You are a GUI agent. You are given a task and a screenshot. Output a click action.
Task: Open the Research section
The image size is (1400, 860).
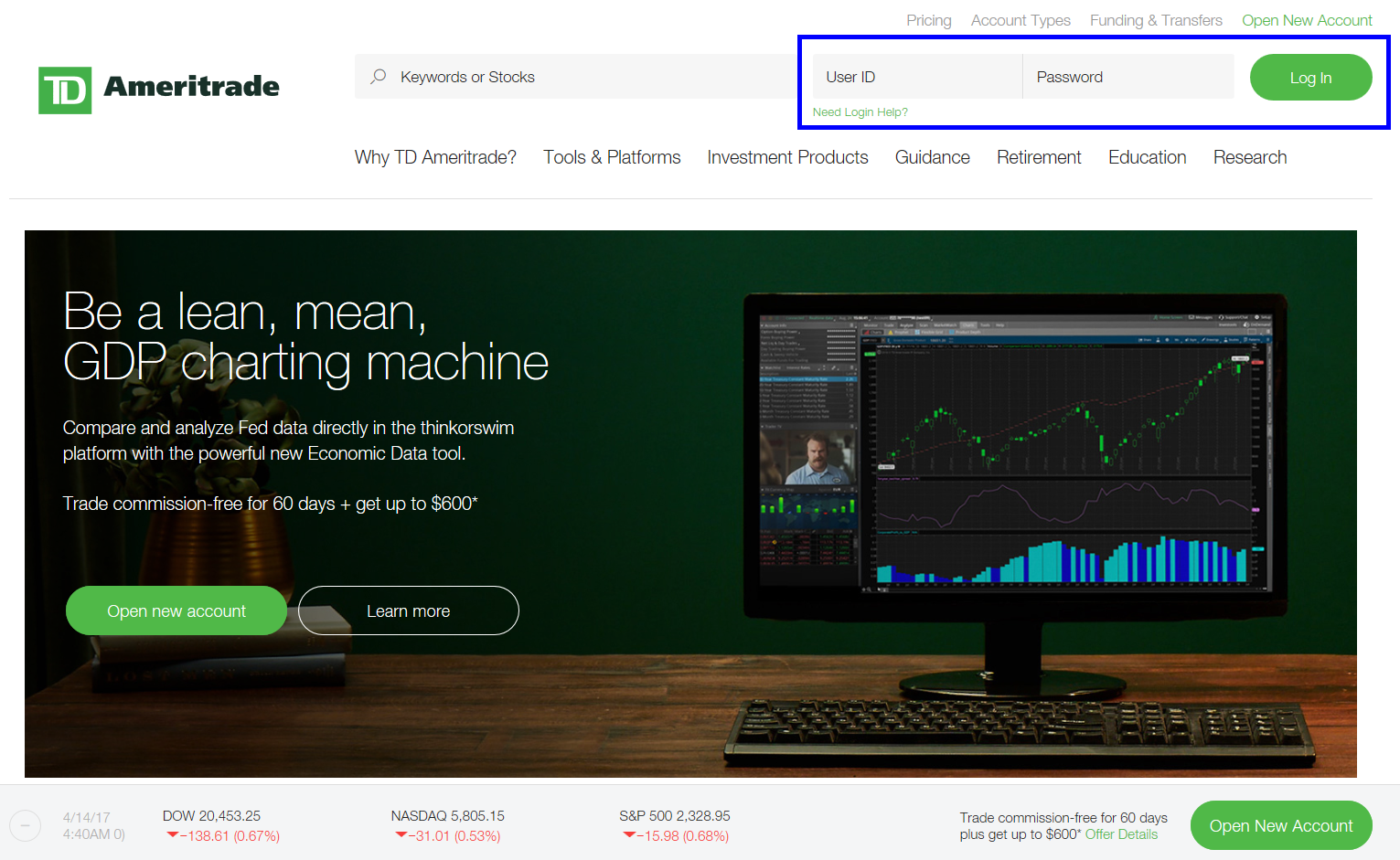tap(1250, 157)
